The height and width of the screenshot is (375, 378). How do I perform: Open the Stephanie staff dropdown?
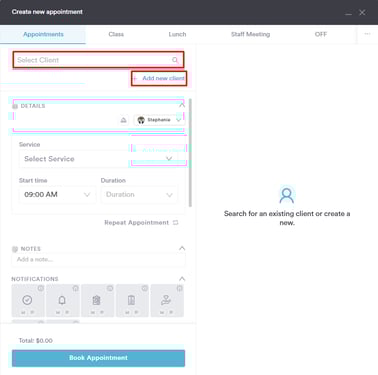(x=159, y=120)
